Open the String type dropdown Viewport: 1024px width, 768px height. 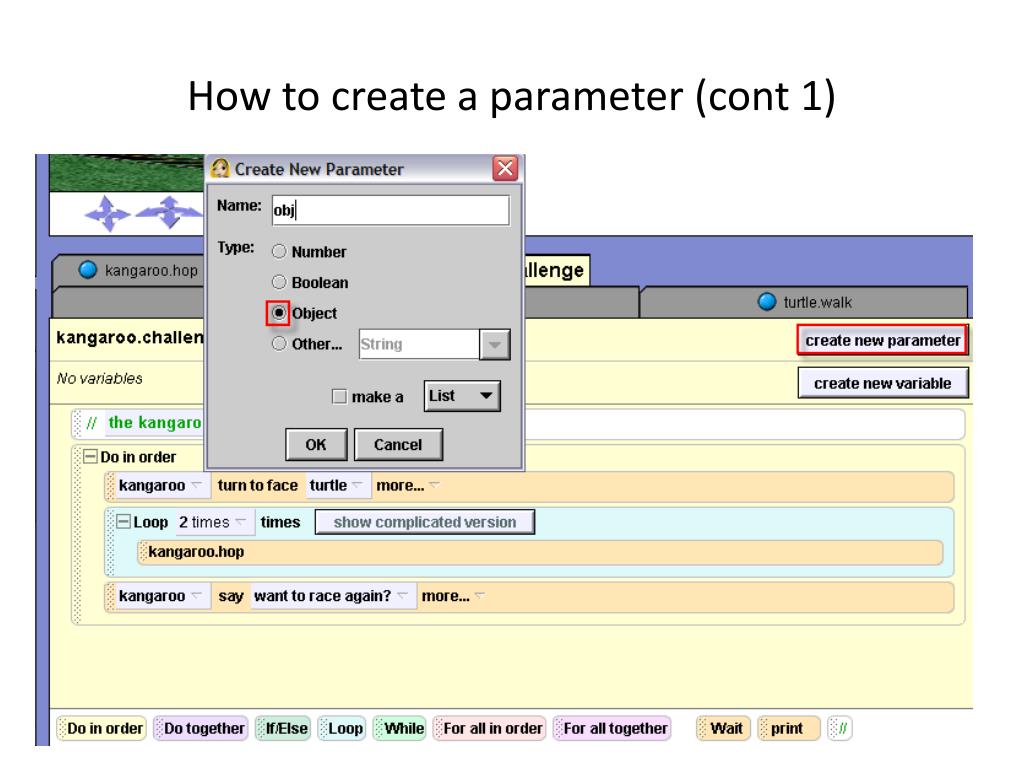click(x=494, y=344)
